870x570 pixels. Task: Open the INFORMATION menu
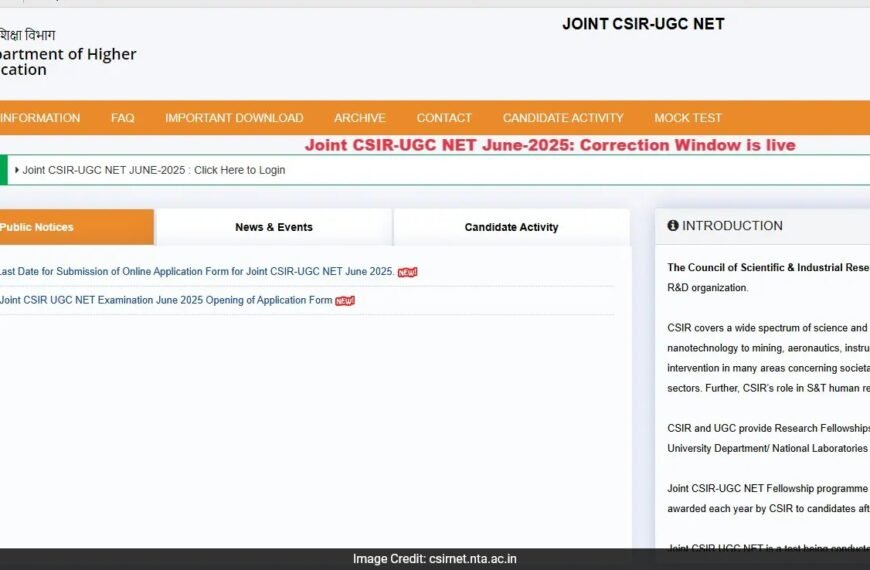point(40,118)
